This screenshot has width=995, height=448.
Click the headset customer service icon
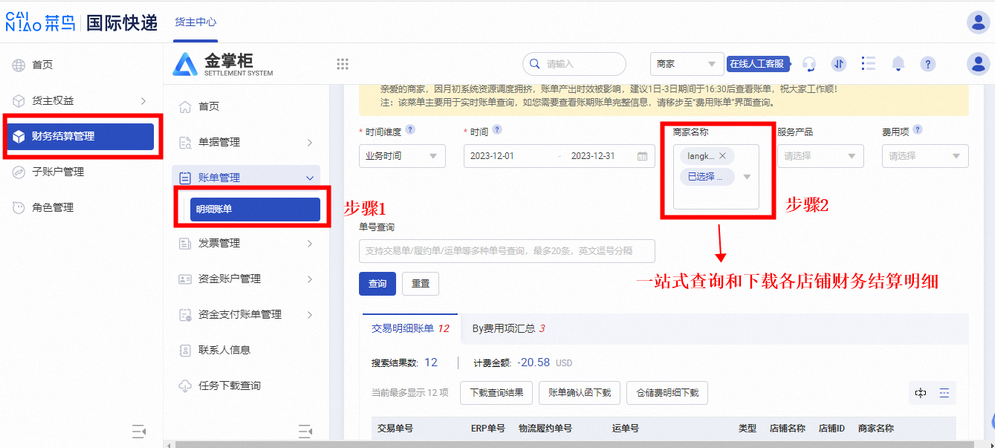pos(808,64)
